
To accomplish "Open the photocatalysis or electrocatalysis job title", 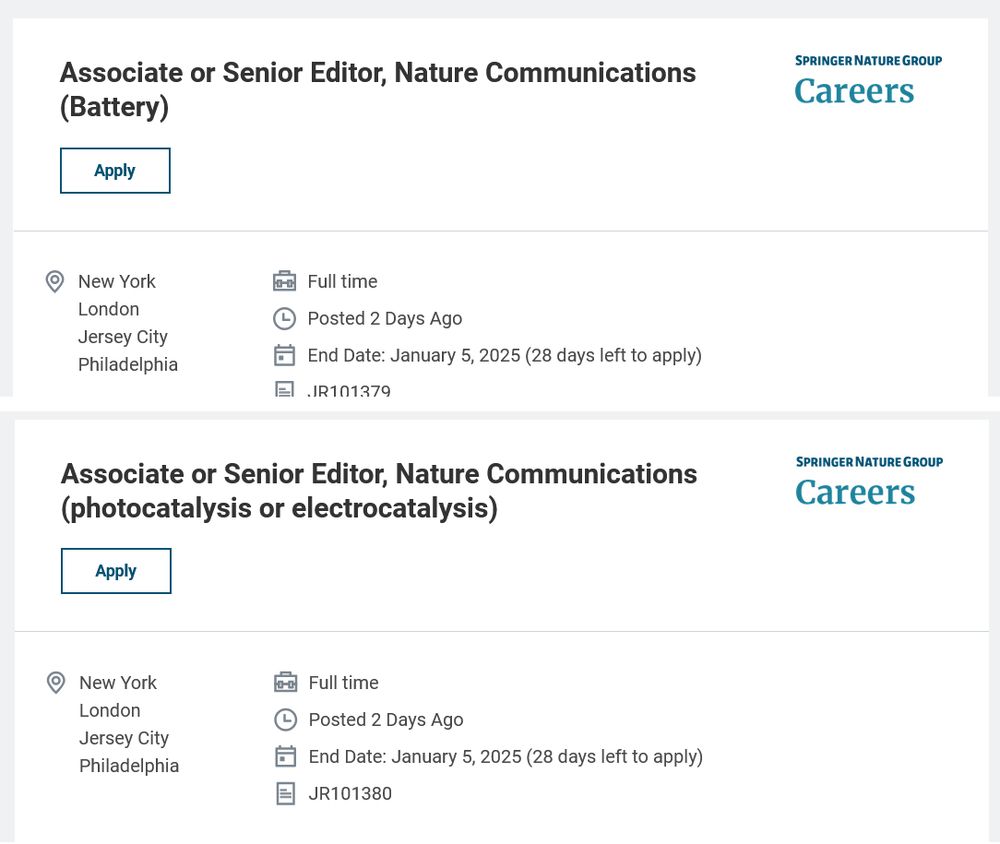I will coord(379,491).
